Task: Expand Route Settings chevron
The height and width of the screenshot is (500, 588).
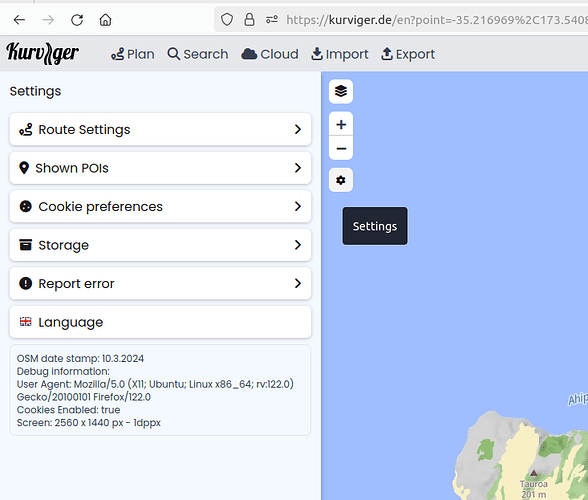Action: 298,129
